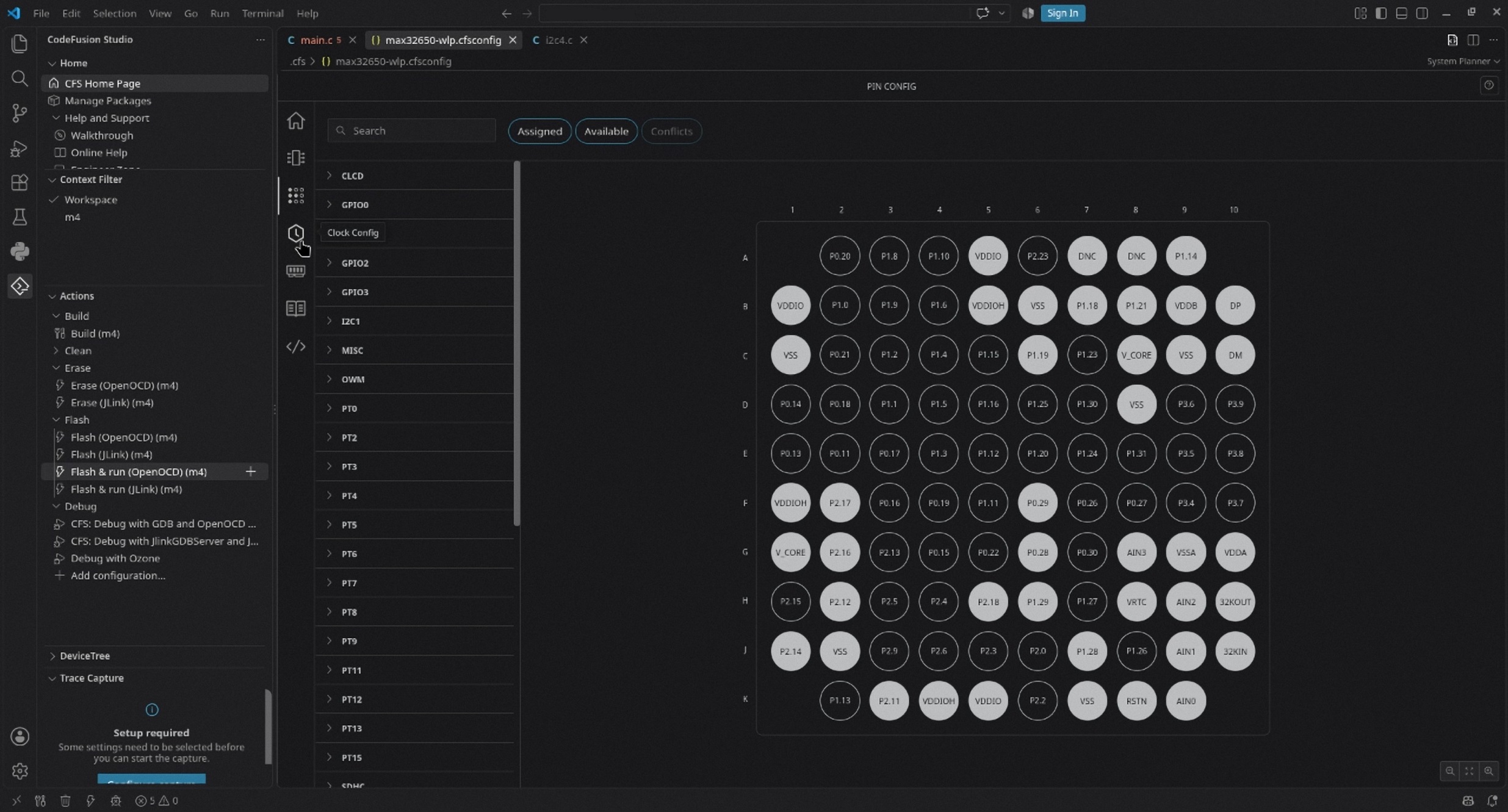Click Add configuration... under Debug
Screen dimensions: 1508x812
click(x=118, y=575)
